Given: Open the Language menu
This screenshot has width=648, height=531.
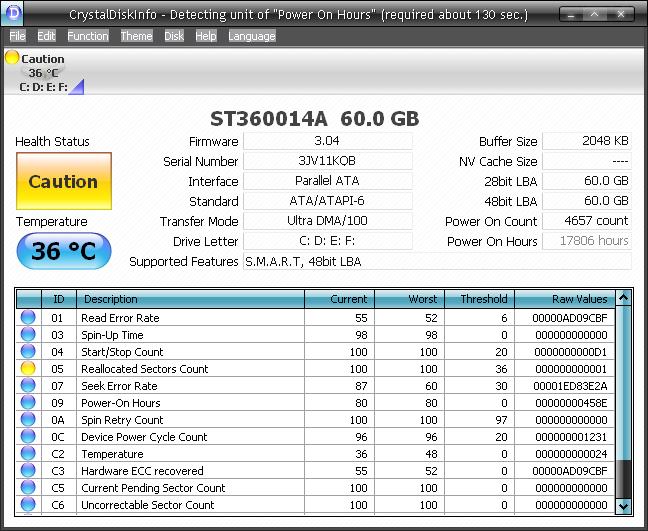Looking at the screenshot, I should click(x=252, y=36).
